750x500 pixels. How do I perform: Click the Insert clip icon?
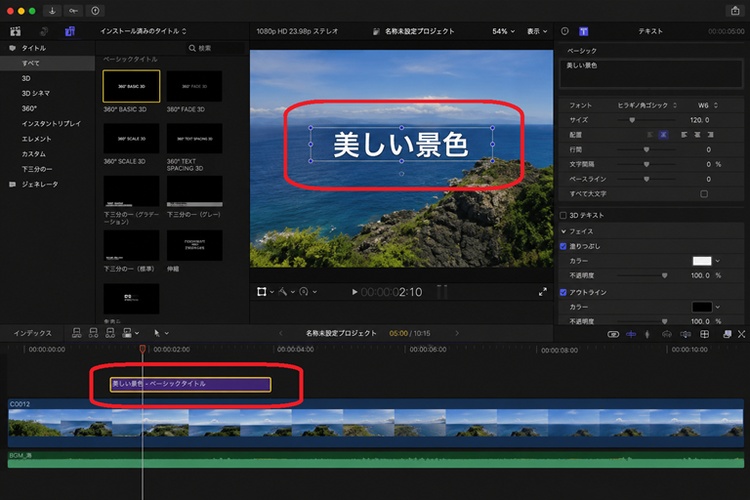pyautogui.click(x=93, y=333)
